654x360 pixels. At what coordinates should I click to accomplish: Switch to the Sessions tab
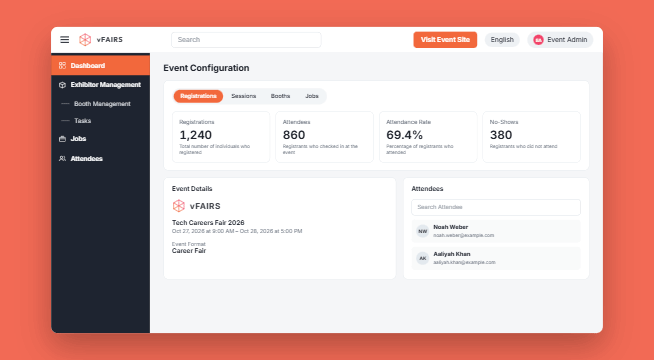244,96
